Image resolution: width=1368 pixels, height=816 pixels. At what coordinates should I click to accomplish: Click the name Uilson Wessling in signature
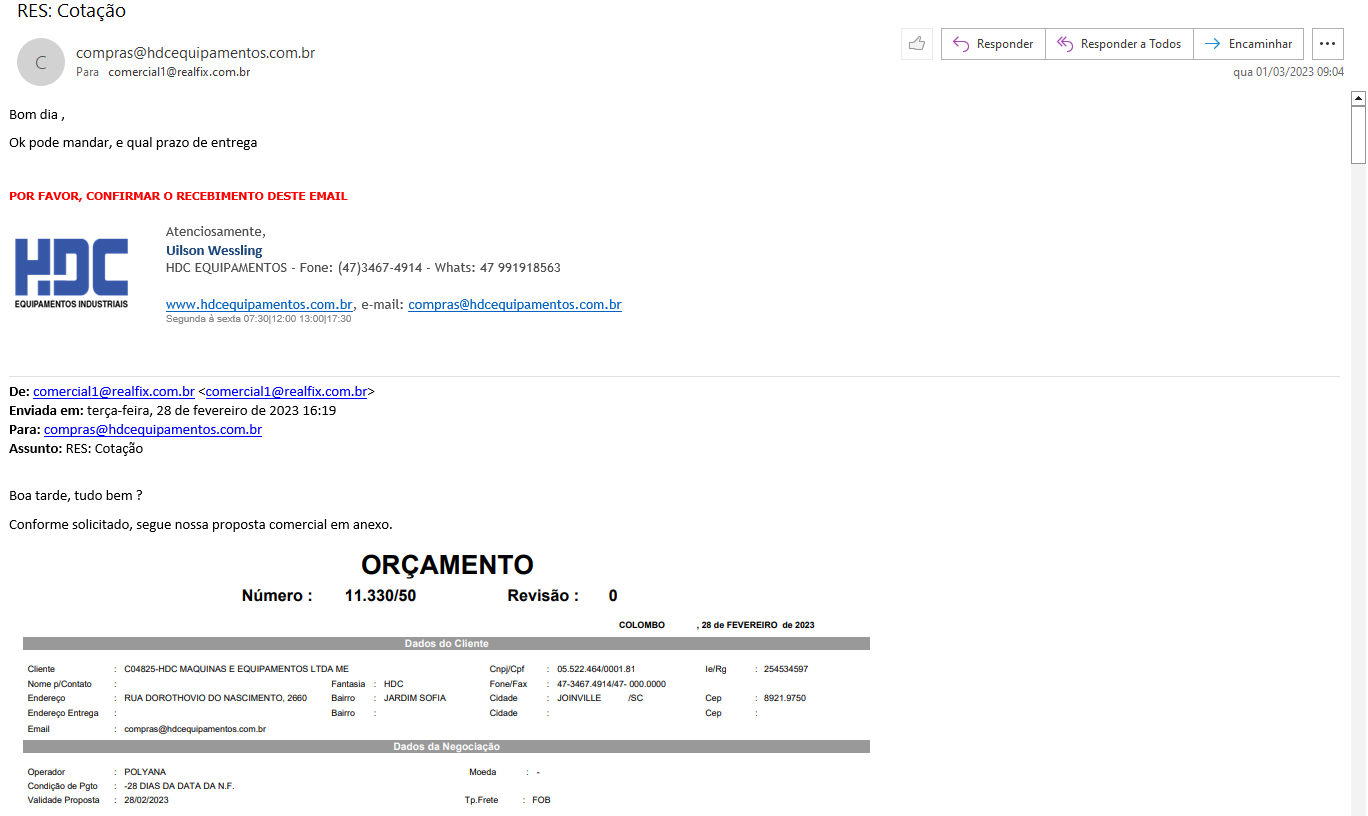click(x=214, y=250)
